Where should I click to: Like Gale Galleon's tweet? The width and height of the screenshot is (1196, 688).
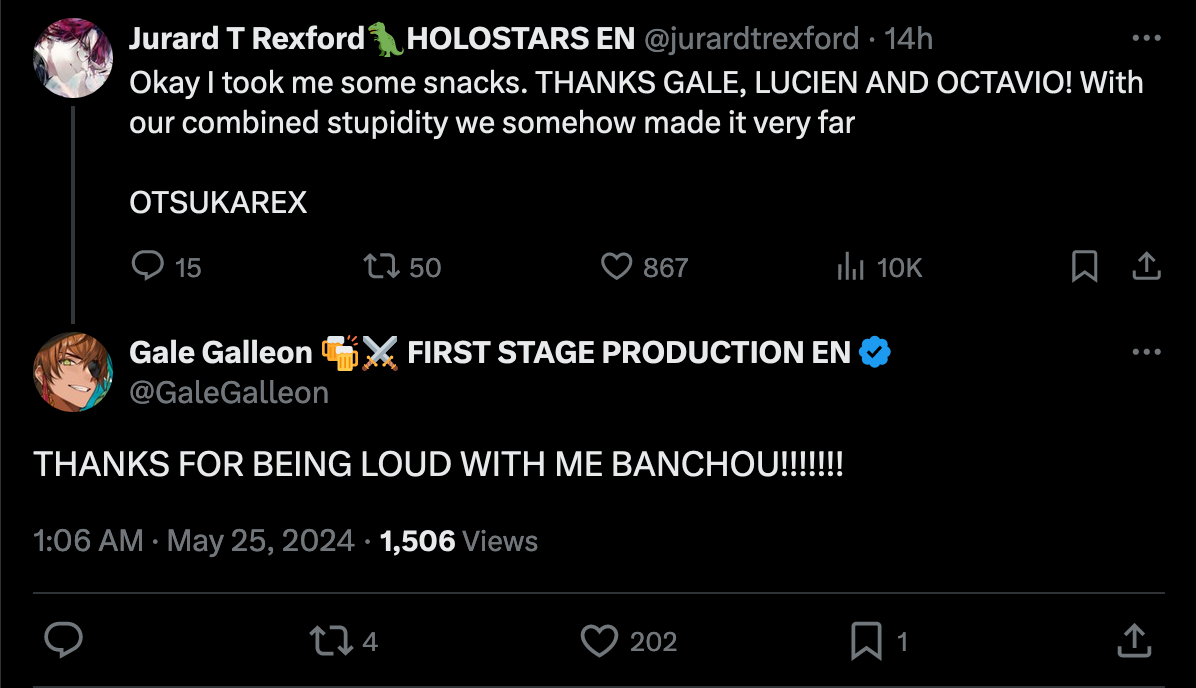click(599, 640)
